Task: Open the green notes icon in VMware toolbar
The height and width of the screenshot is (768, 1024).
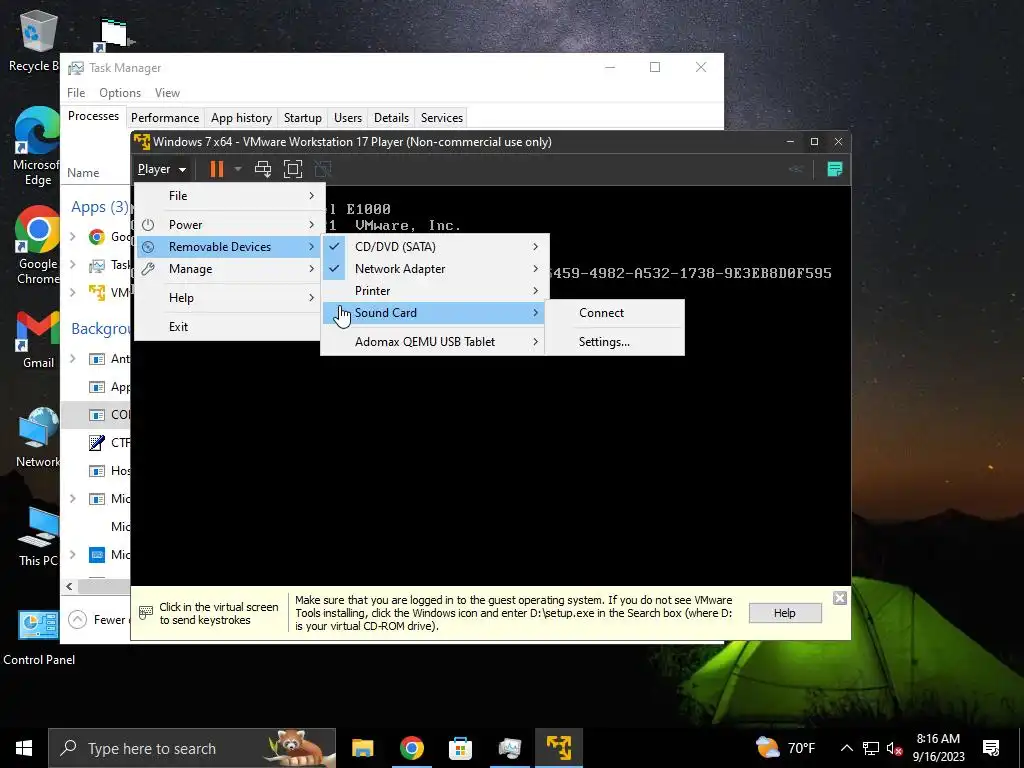Action: [x=835, y=169]
